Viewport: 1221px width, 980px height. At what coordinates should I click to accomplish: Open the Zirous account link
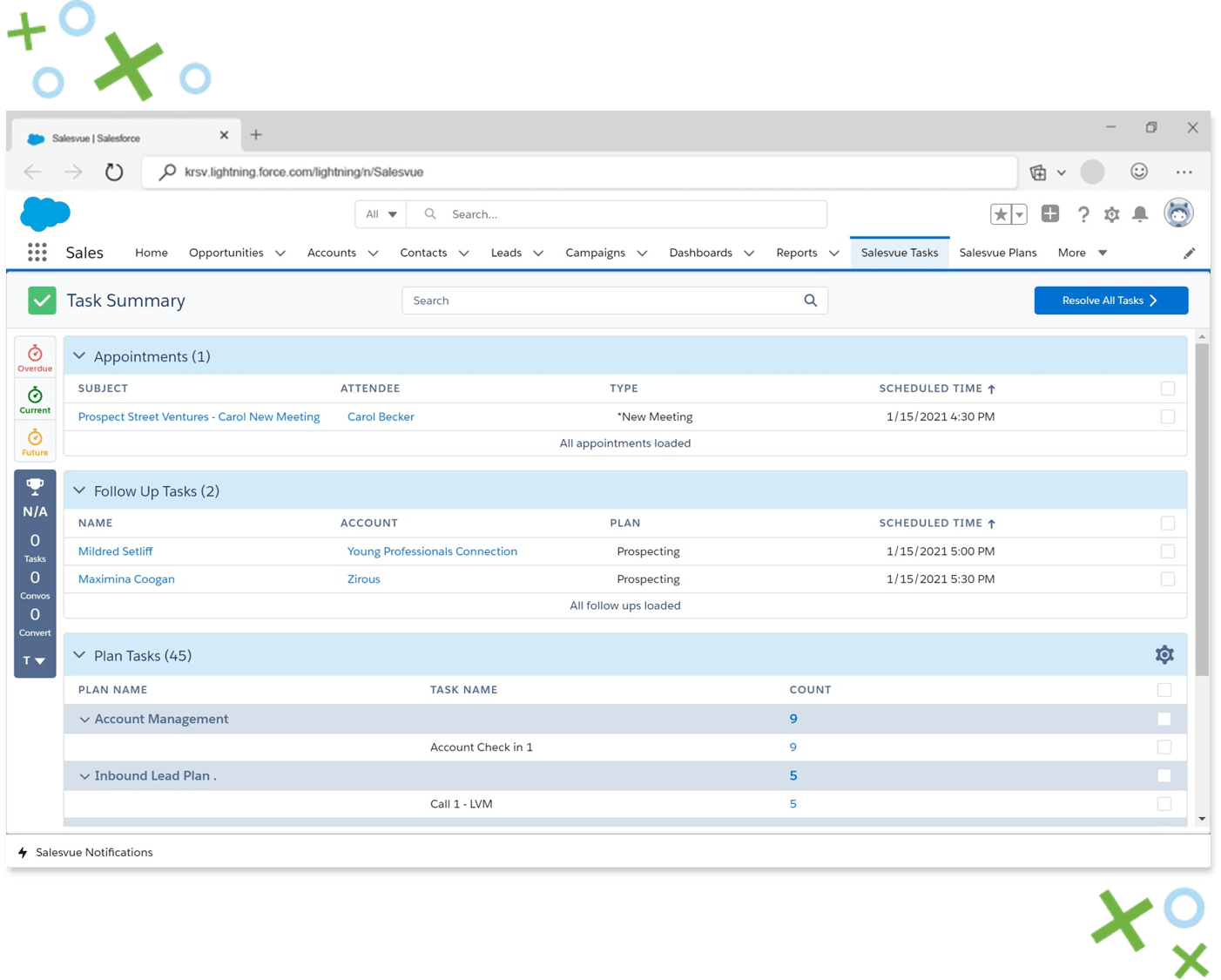coord(364,579)
